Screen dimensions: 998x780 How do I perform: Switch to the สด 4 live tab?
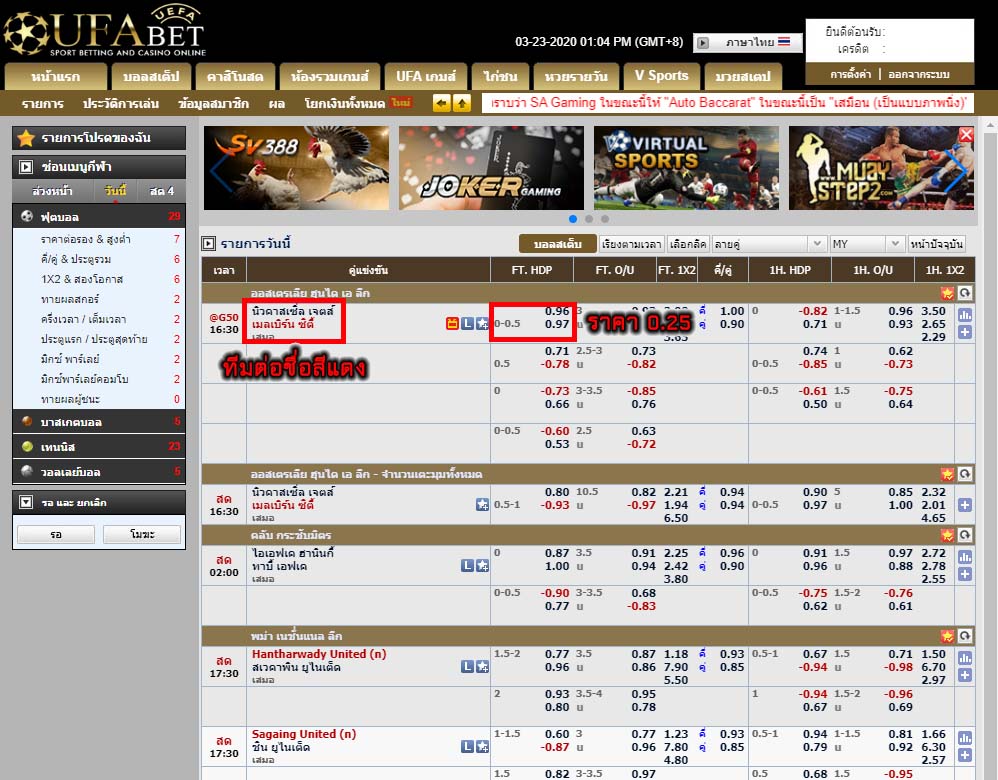[162, 191]
